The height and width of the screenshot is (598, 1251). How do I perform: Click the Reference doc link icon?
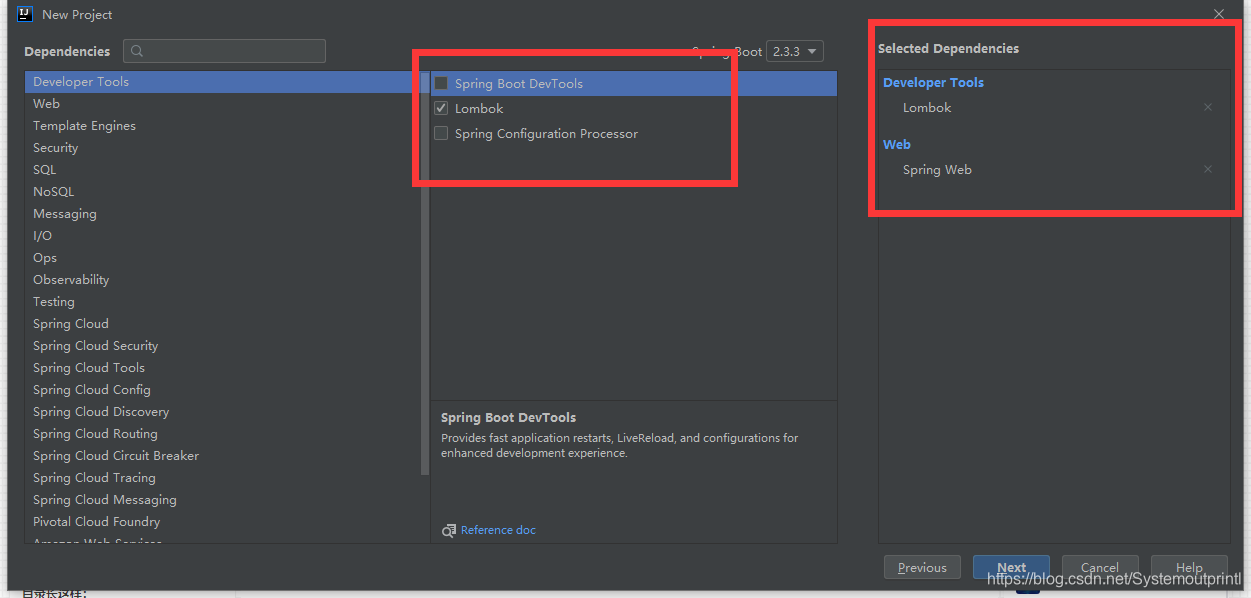(x=449, y=530)
